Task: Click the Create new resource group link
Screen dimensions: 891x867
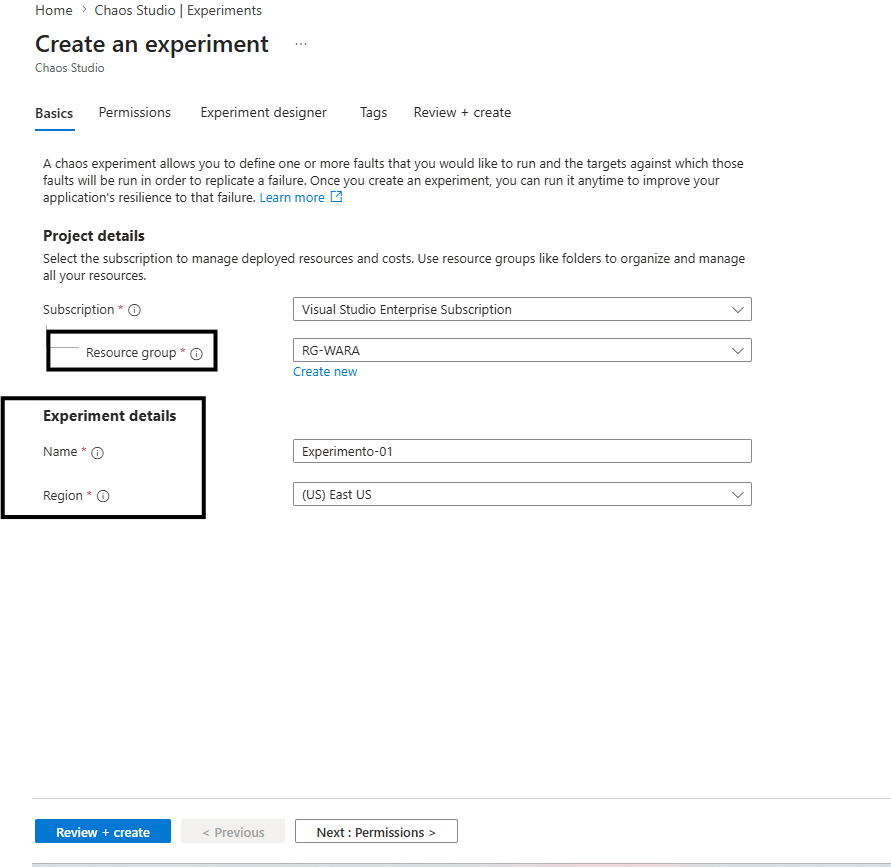Action: click(325, 372)
